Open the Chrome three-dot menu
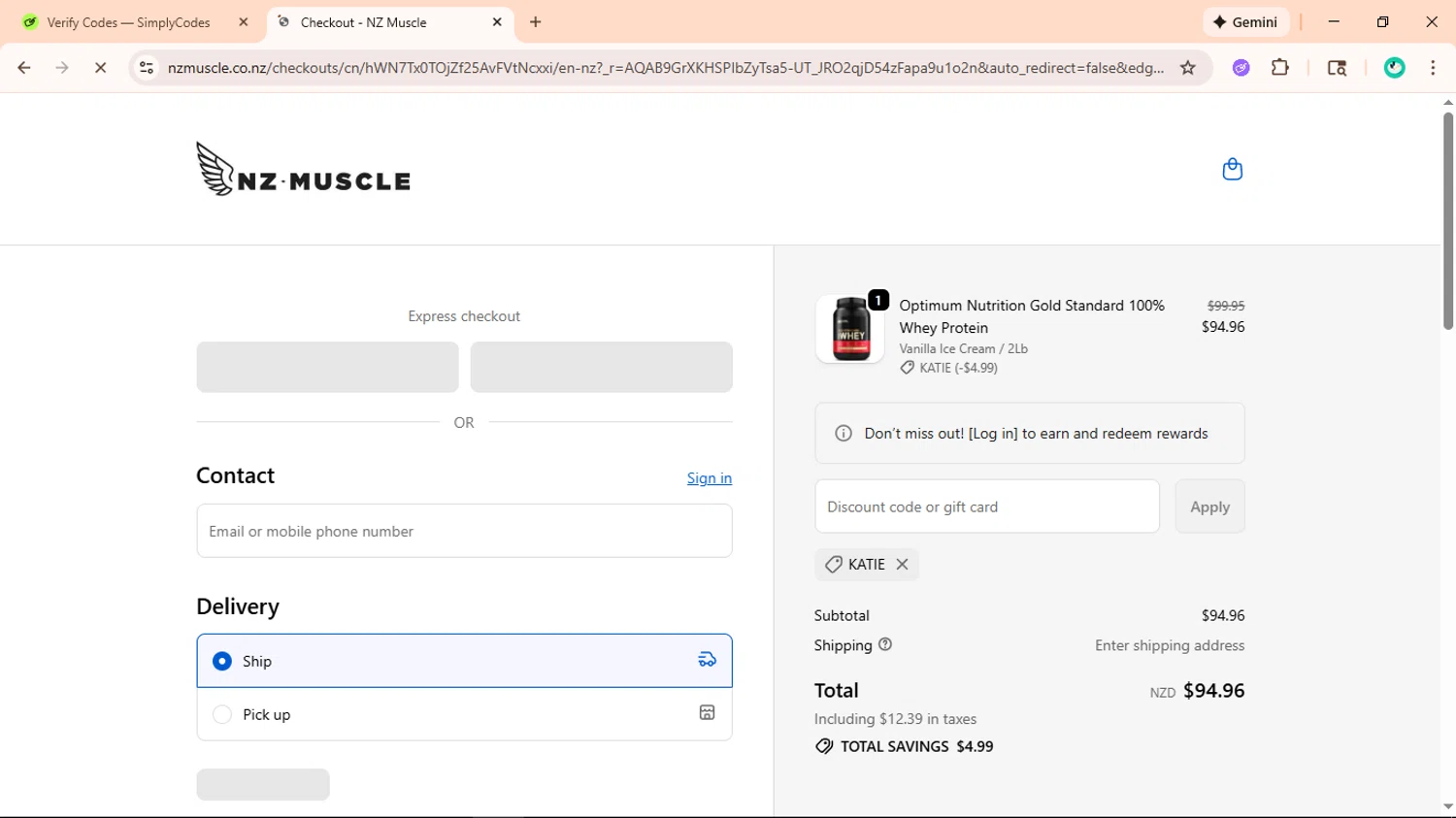Viewport: 1456px width, 818px height. click(x=1433, y=67)
